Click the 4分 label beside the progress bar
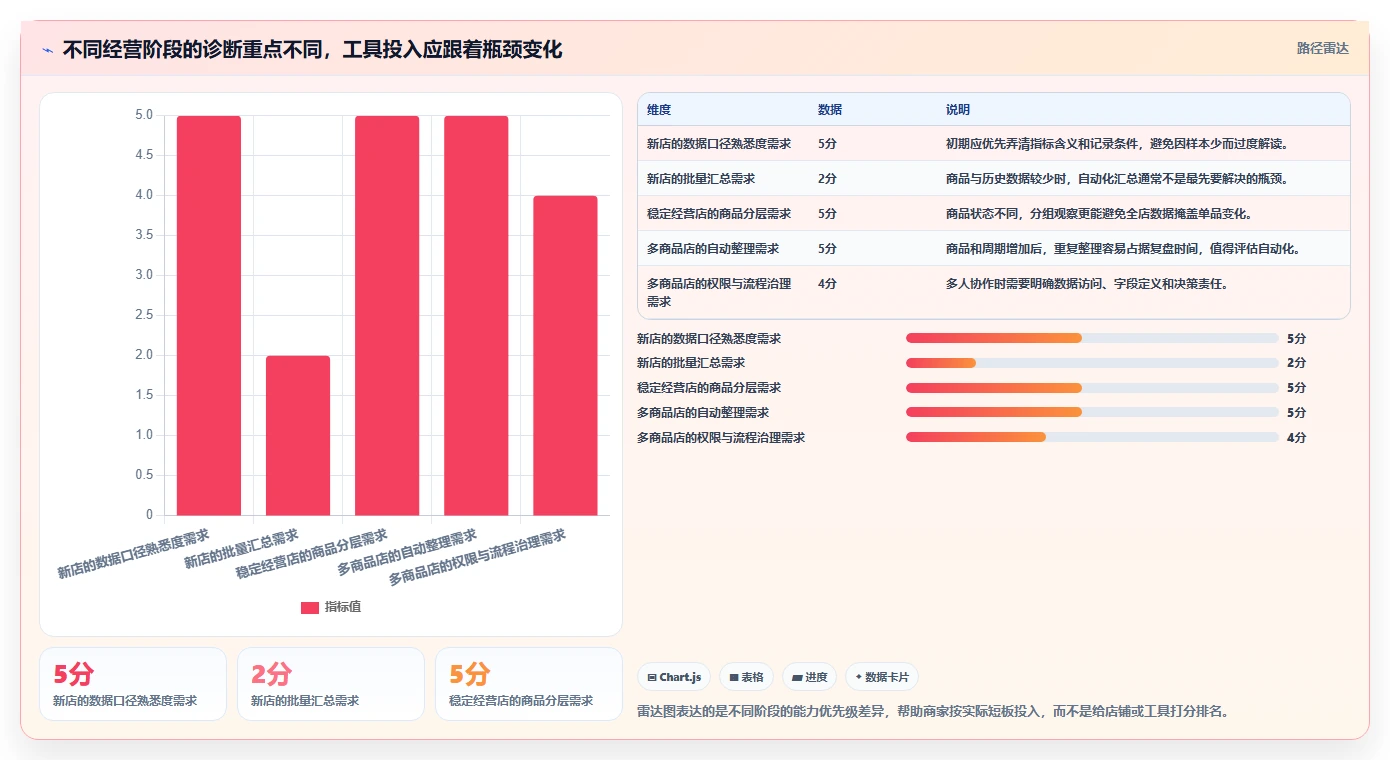Image resolution: width=1390 pixels, height=760 pixels. (x=1296, y=438)
